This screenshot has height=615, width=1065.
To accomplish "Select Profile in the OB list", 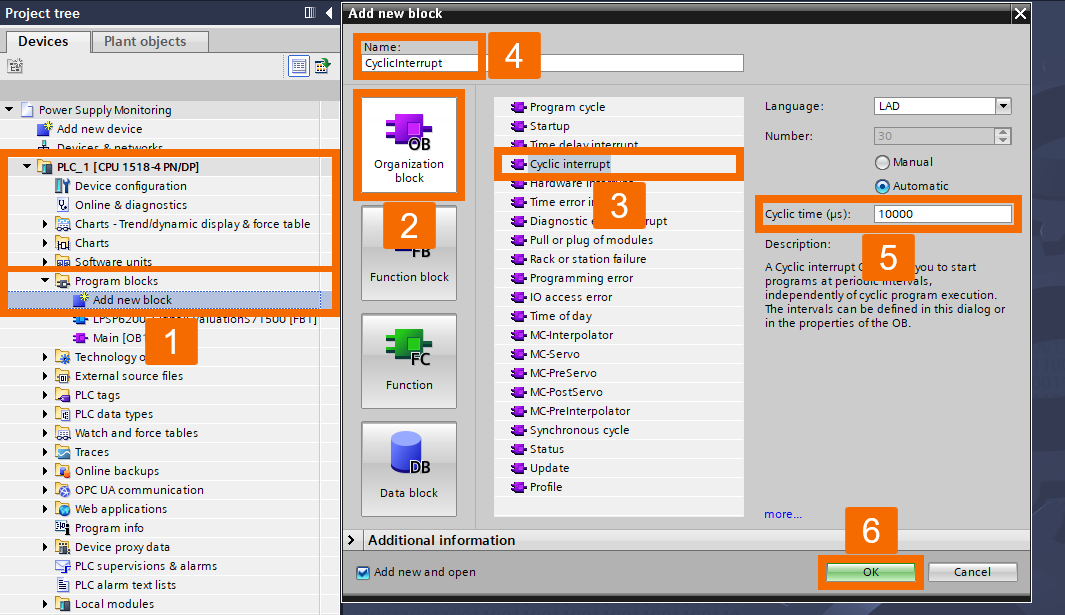I will (546, 487).
